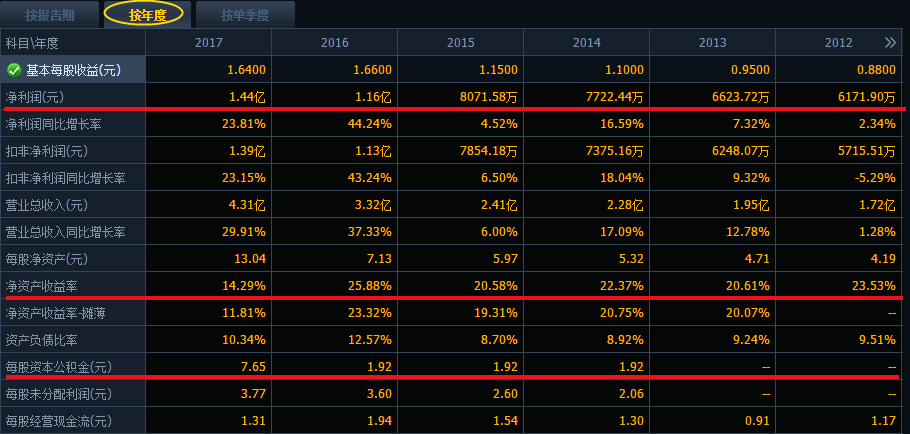Select the 科目\年度 header cell

pos(33,43)
